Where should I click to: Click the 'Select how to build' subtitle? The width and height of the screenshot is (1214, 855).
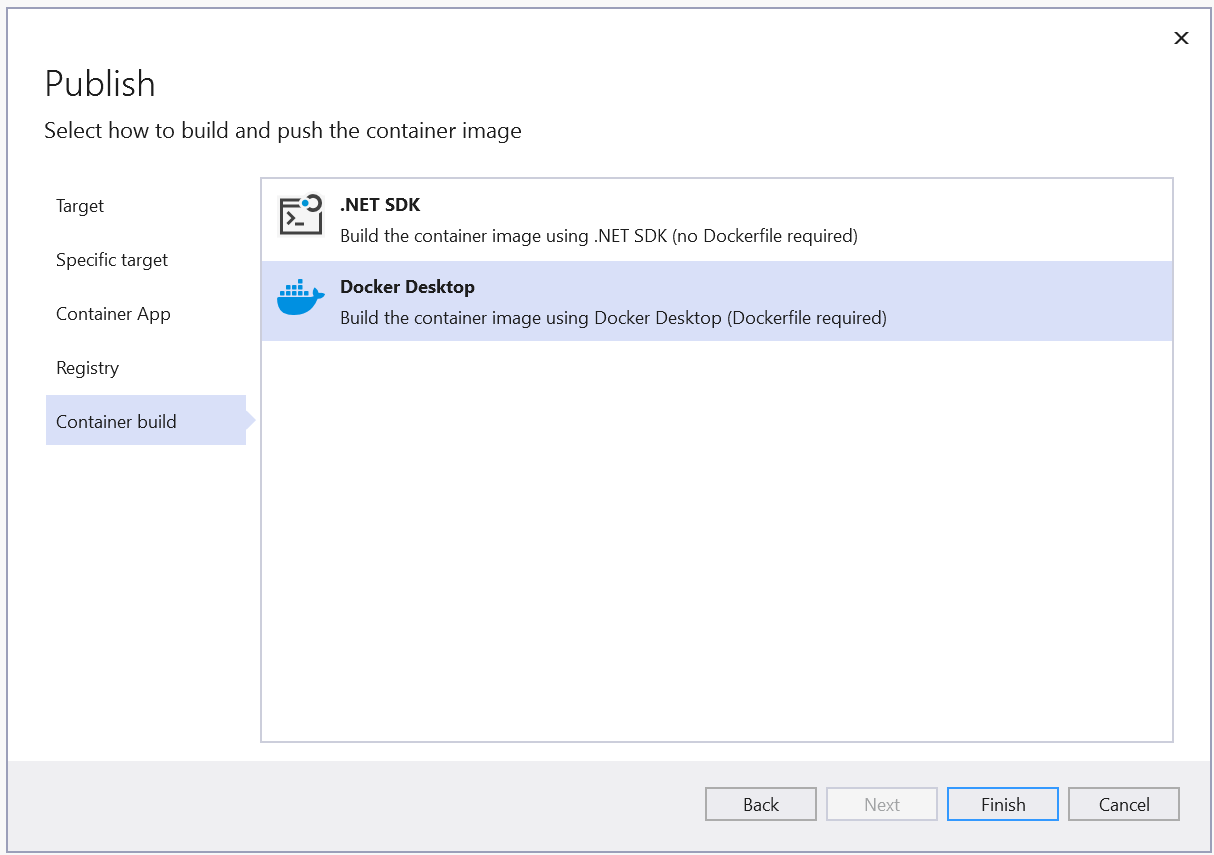pyautogui.click(x=283, y=130)
